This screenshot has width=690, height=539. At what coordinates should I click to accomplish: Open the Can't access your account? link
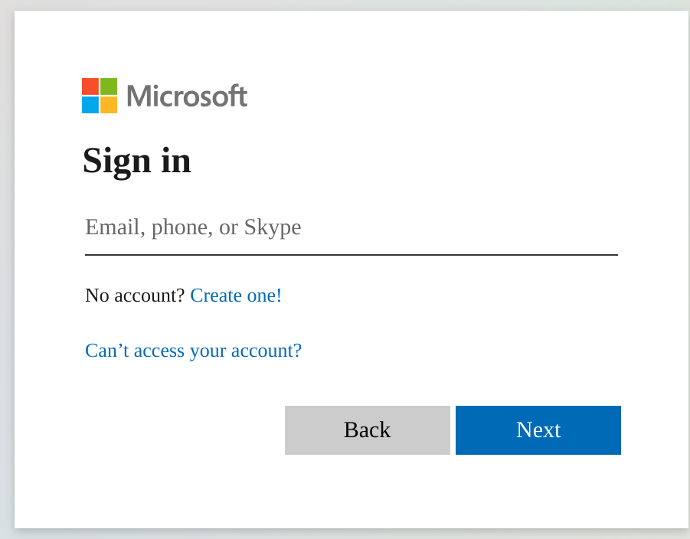[193, 351]
